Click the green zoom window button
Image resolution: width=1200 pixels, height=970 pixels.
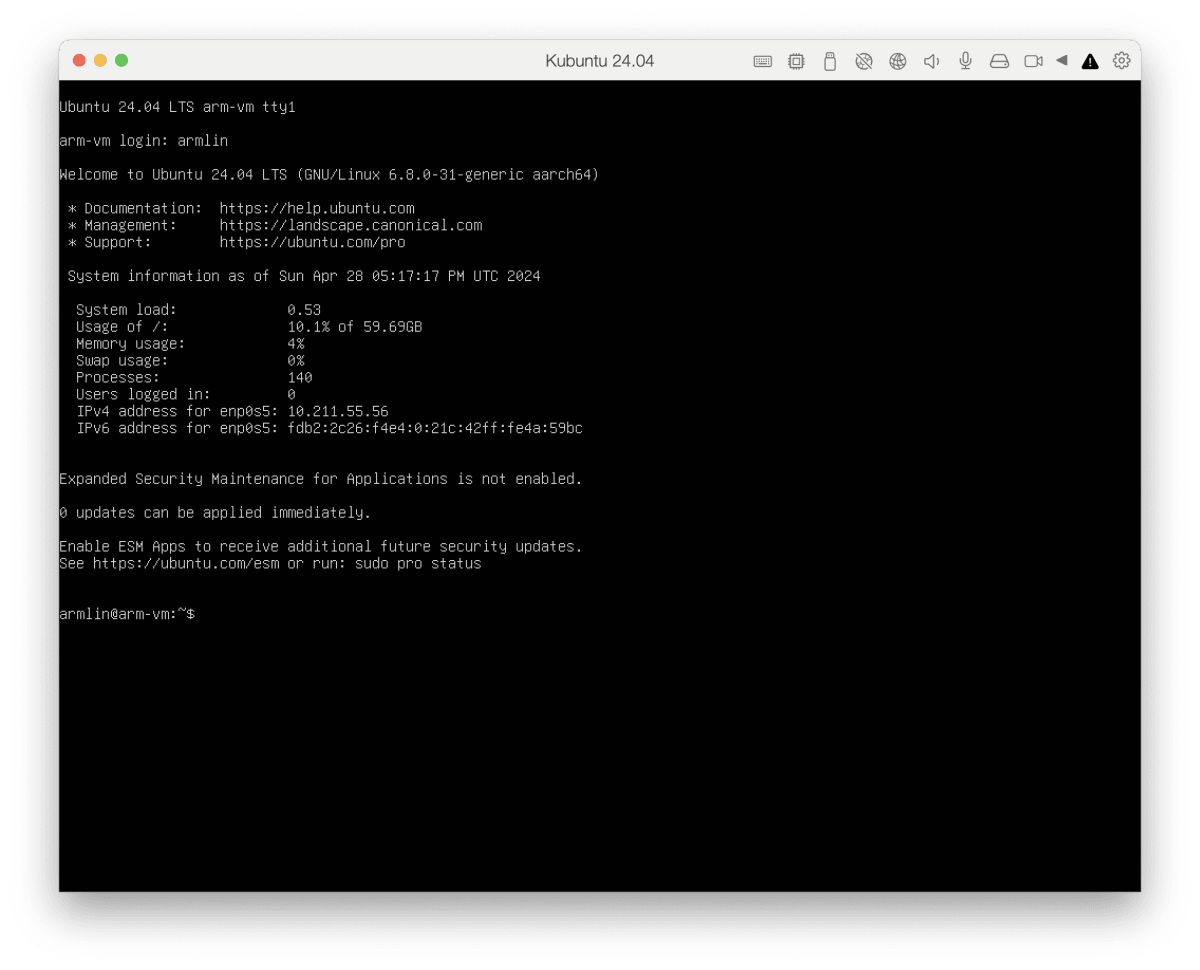tap(122, 61)
